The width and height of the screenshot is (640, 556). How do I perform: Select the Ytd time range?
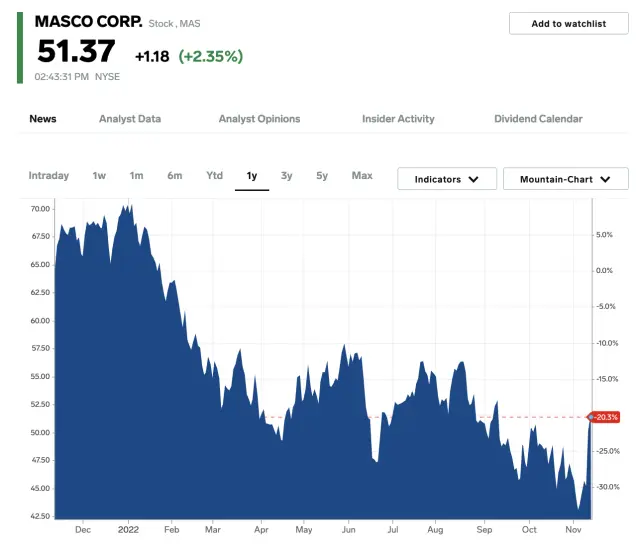point(214,176)
